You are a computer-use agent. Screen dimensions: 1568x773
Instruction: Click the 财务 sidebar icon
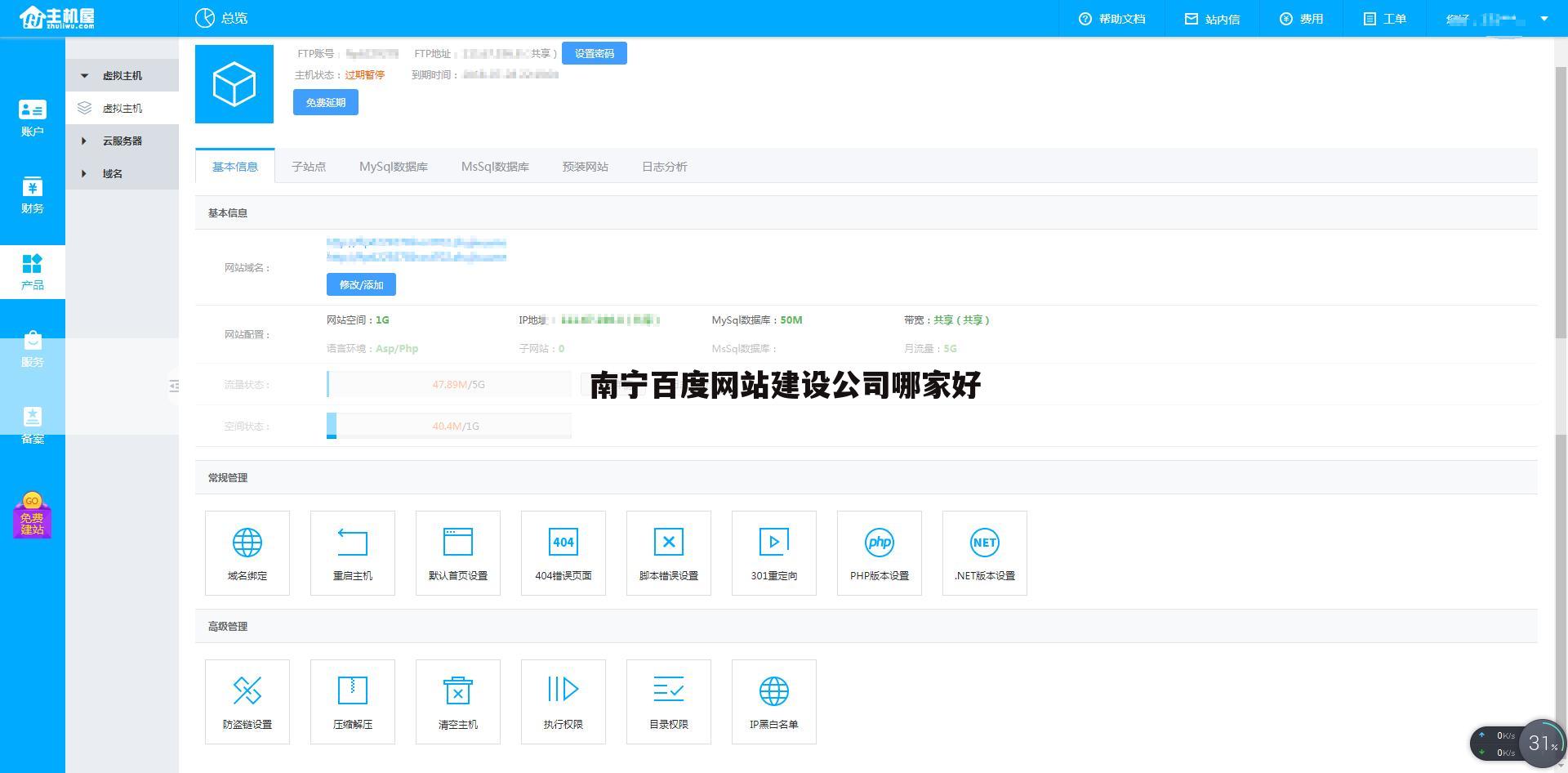coord(32,196)
